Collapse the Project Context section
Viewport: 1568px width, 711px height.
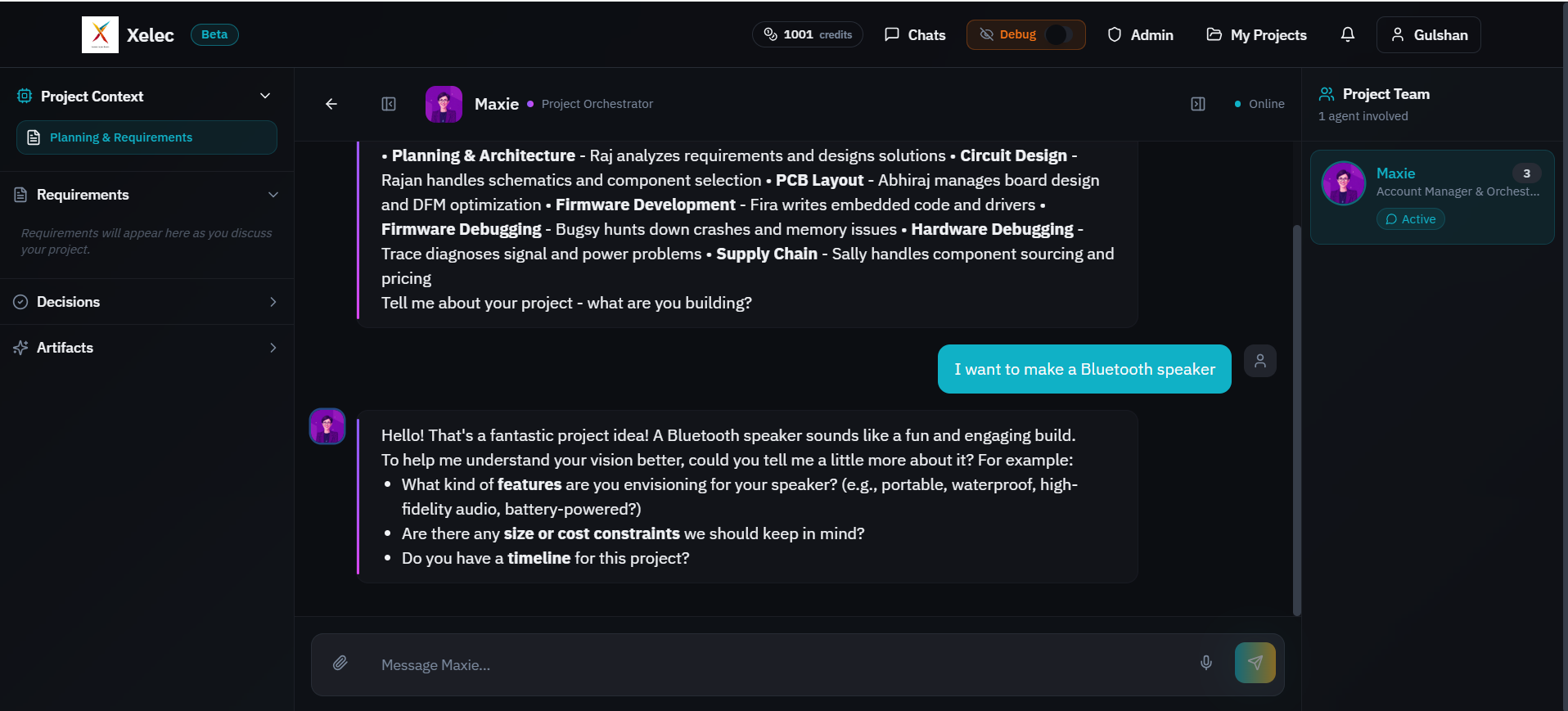coord(265,96)
